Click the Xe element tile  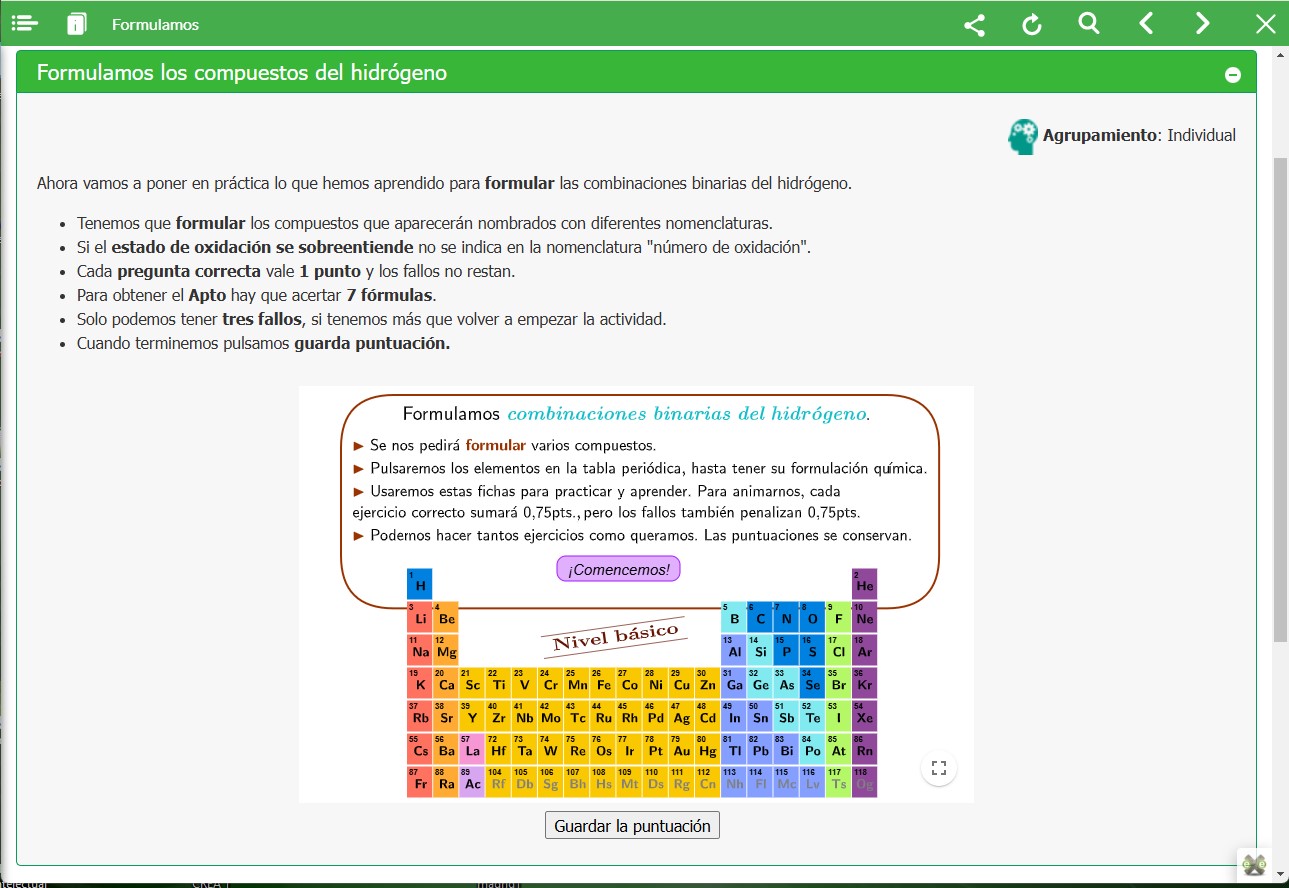pyautogui.click(x=864, y=716)
